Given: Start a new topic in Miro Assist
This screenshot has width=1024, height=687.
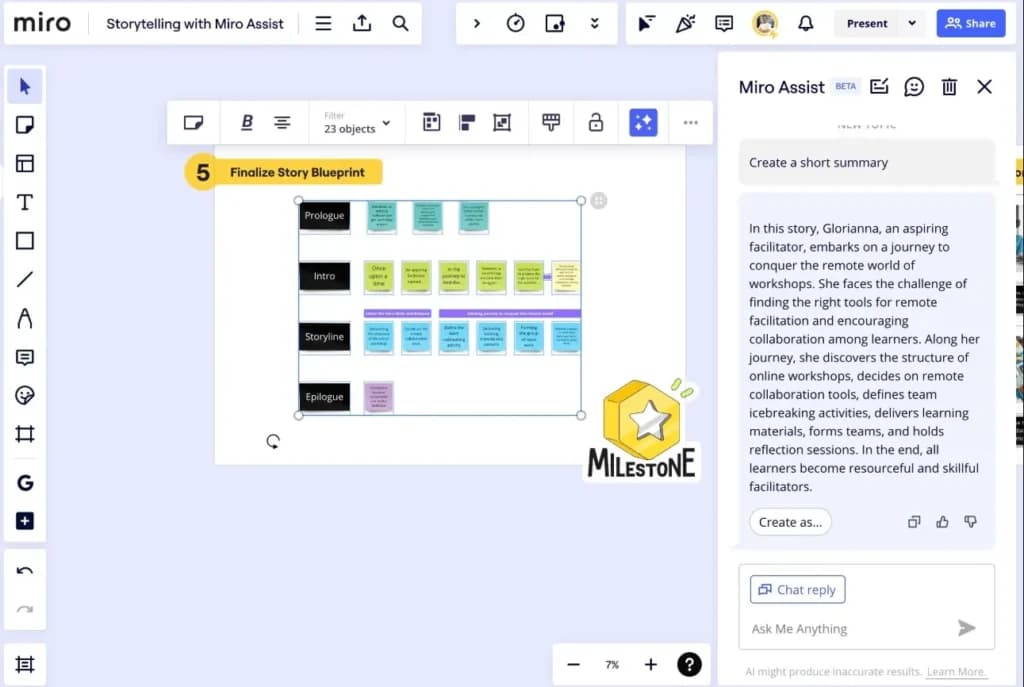Looking at the screenshot, I should click(879, 86).
